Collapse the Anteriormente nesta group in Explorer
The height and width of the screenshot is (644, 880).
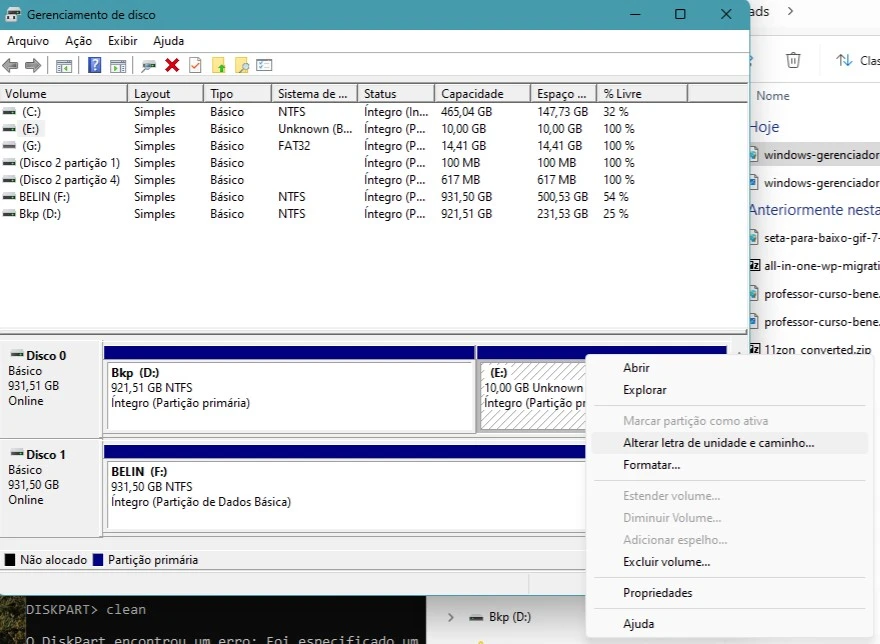(x=814, y=210)
